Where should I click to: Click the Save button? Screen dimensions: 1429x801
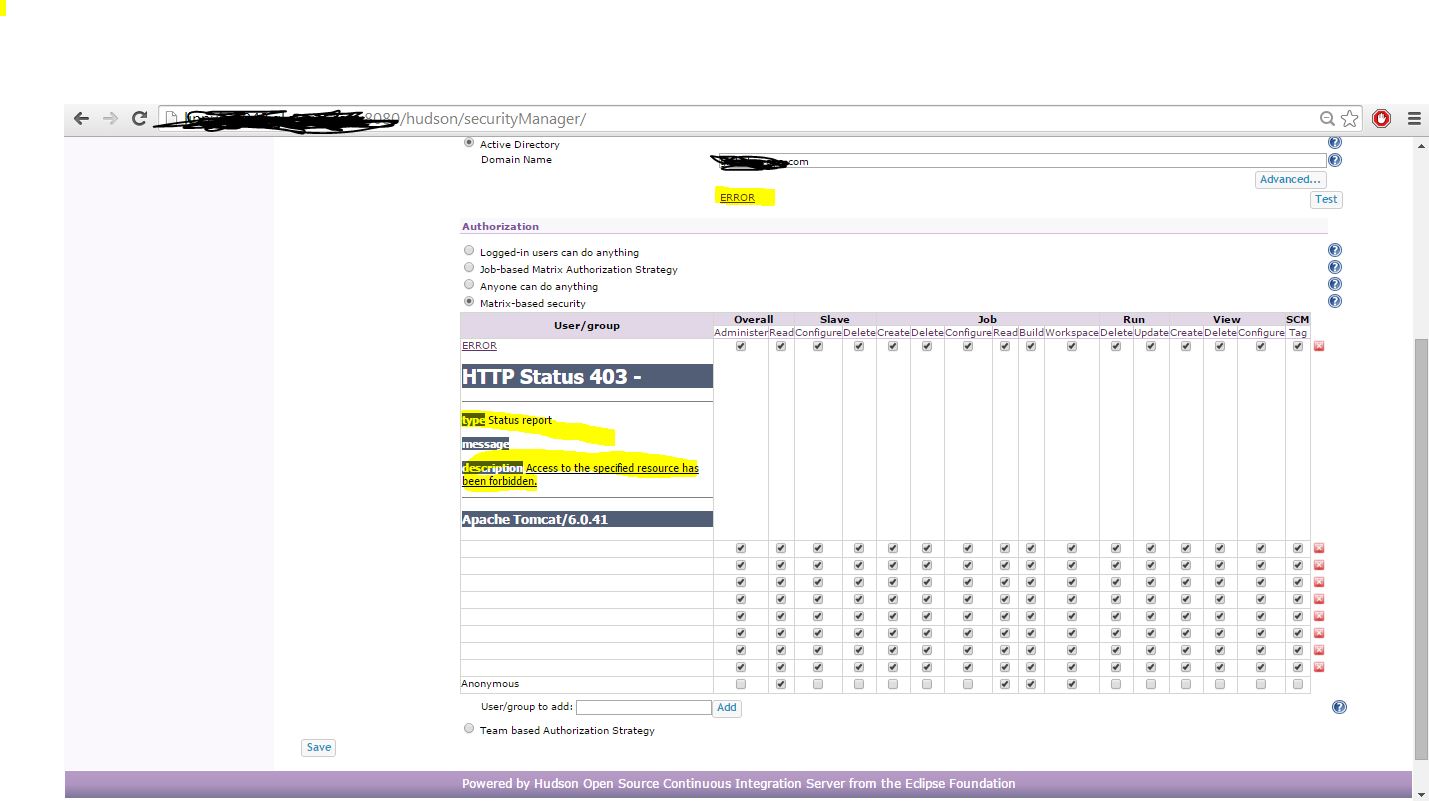click(318, 747)
